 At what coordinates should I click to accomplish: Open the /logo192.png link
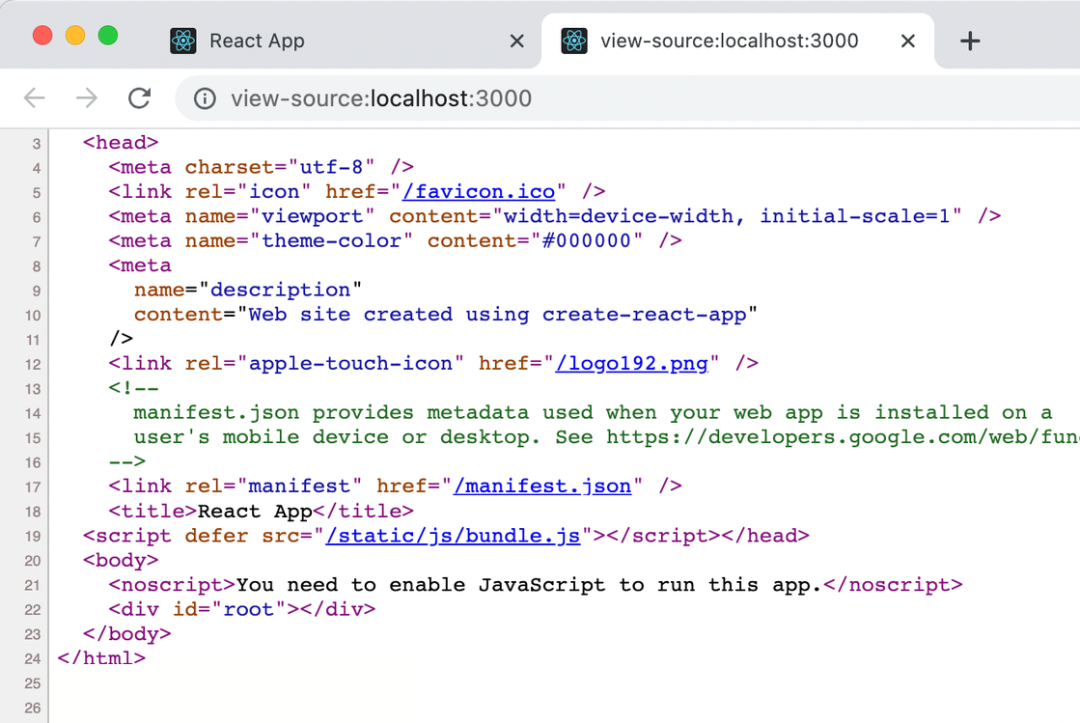pyautogui.click(x=631, y=363)
